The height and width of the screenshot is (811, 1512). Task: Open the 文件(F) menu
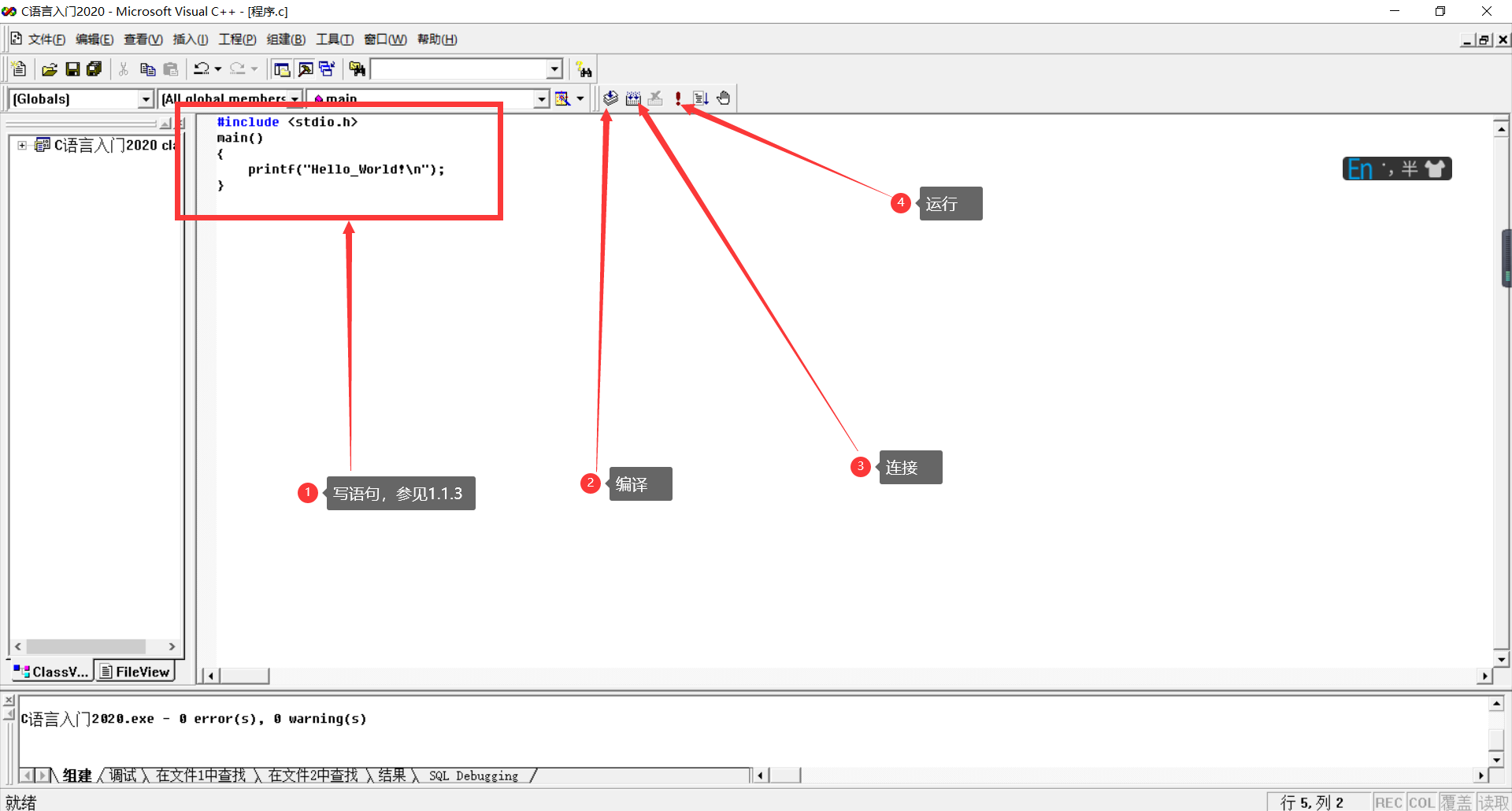click(46, 39)
